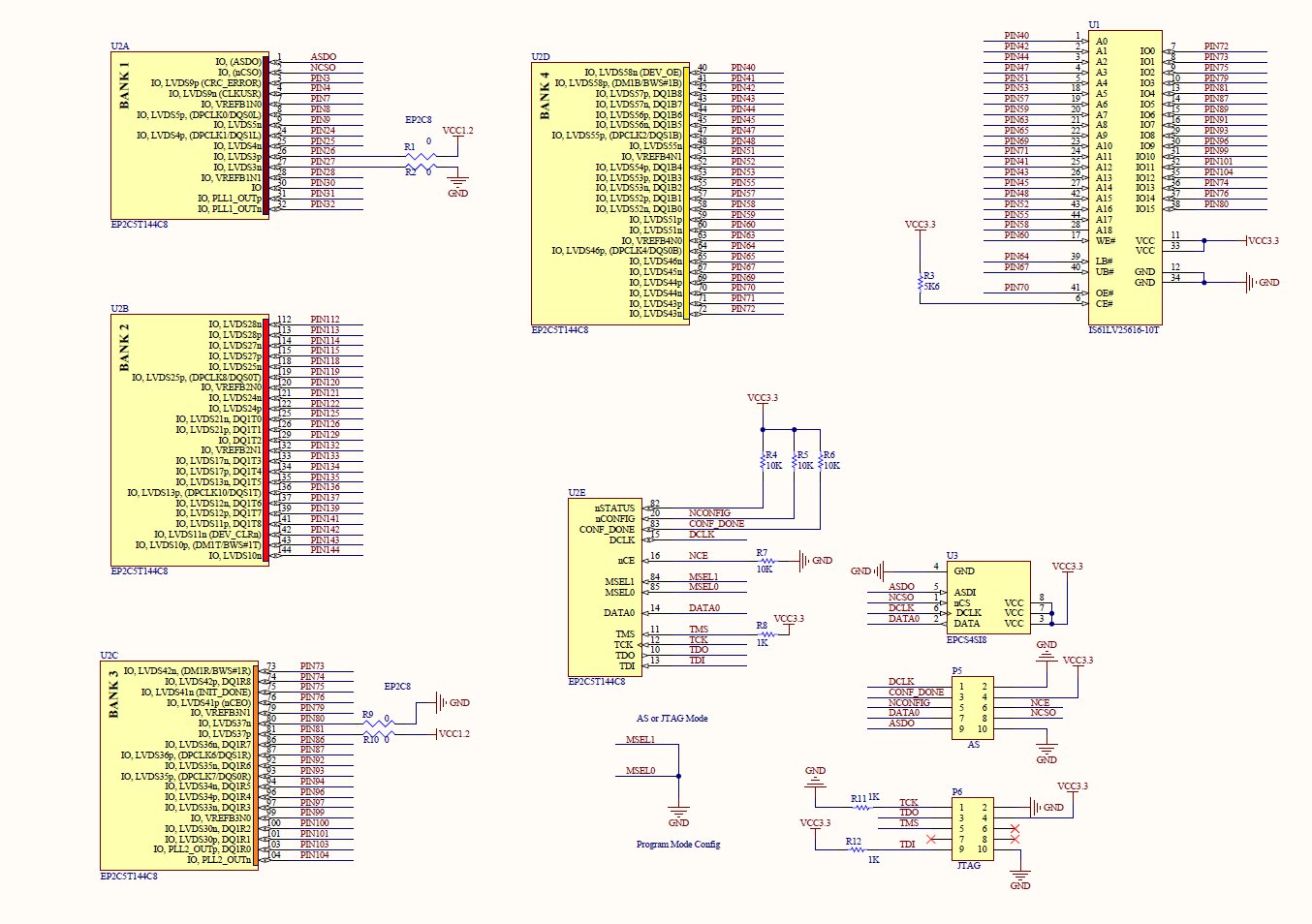
Task: Select the U3 EPCS4SI8 component body
Action: 989,598
